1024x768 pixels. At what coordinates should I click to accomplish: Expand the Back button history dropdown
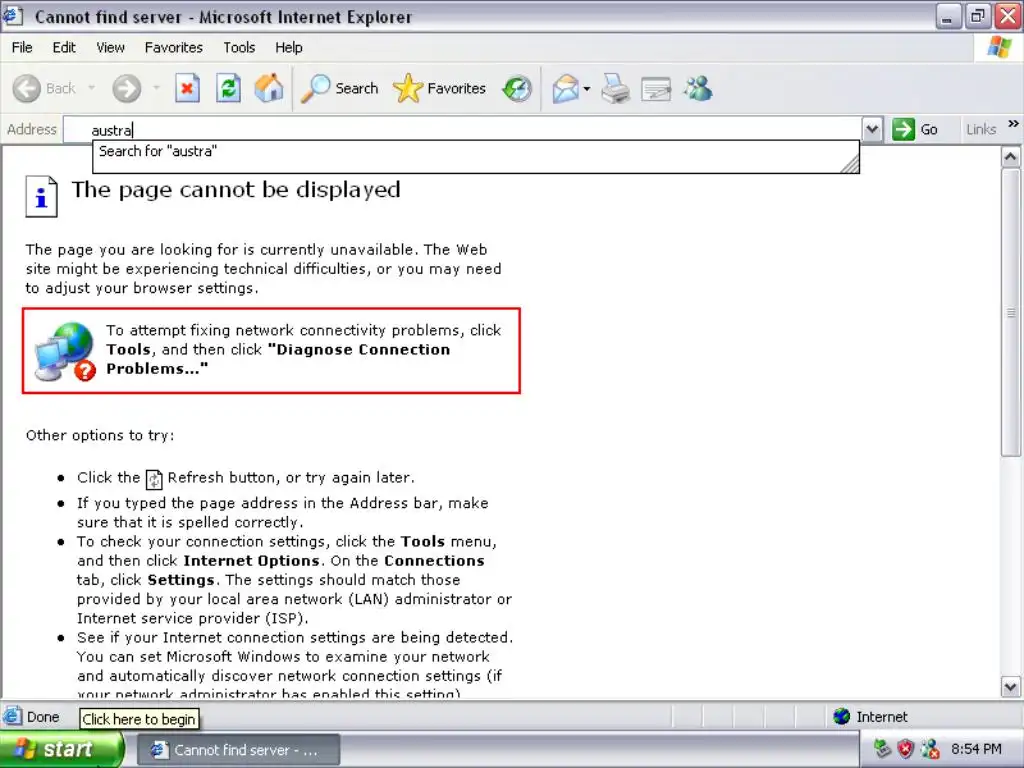click(x=91, y=88)
